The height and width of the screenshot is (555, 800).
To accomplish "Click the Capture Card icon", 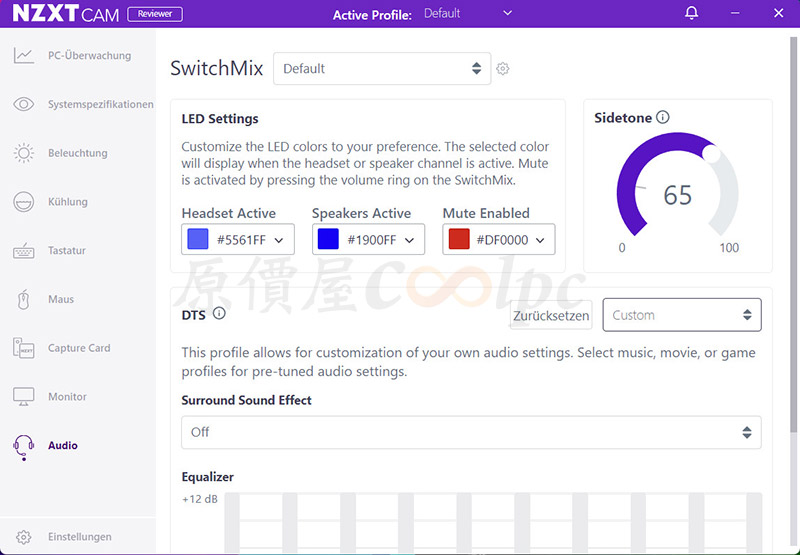I will point(23,348).
